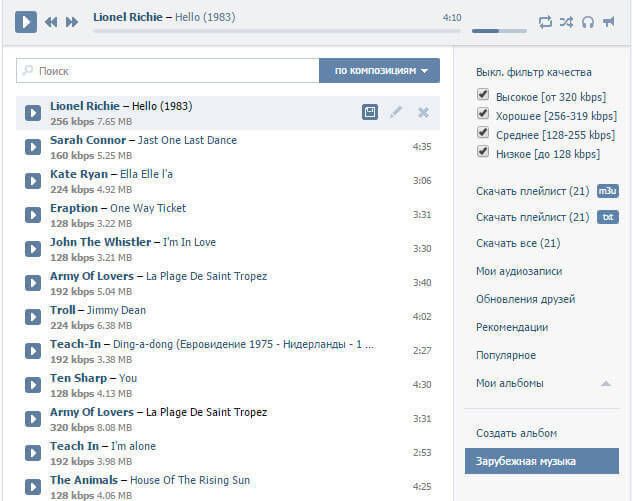Play Teach In – I'm alone
Image resolution: width=633 pixels, height=501 pixels.
[x=33, y=453]
